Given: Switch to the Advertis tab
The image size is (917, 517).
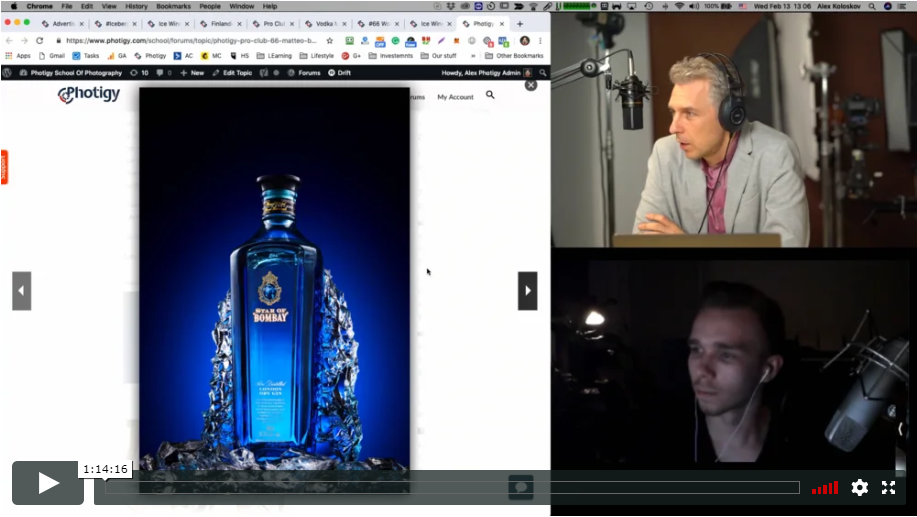Looking at the screenshot, I should 63,24.
